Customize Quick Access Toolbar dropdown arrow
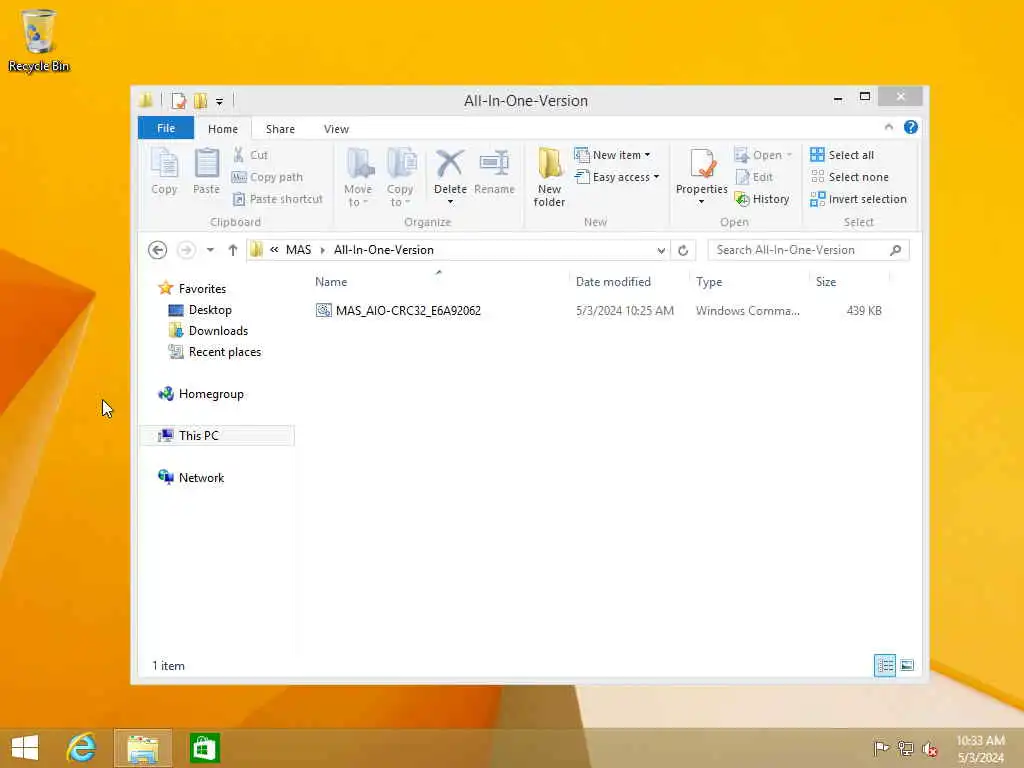 point(219,101)
